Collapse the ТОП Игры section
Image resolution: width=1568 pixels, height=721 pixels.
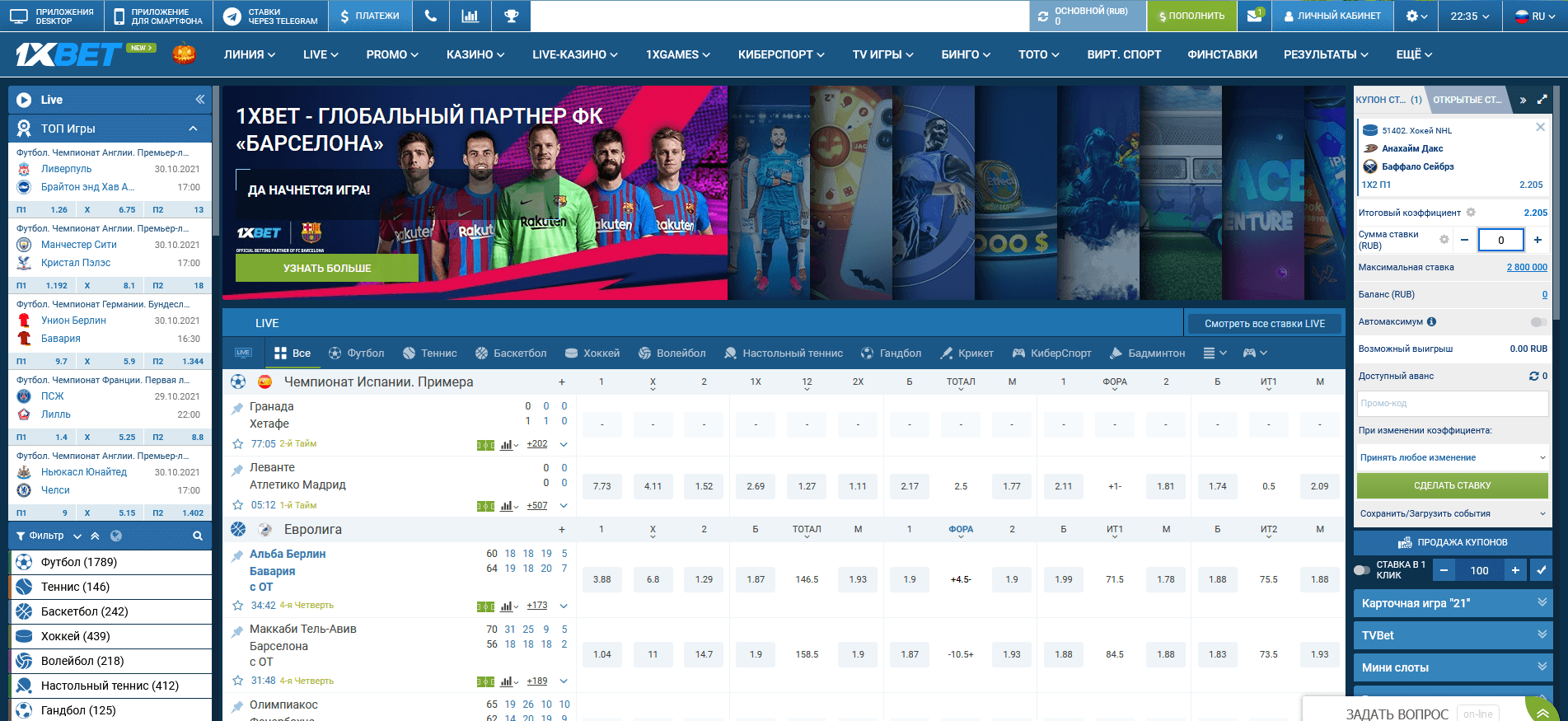click(x=193, y=129)
